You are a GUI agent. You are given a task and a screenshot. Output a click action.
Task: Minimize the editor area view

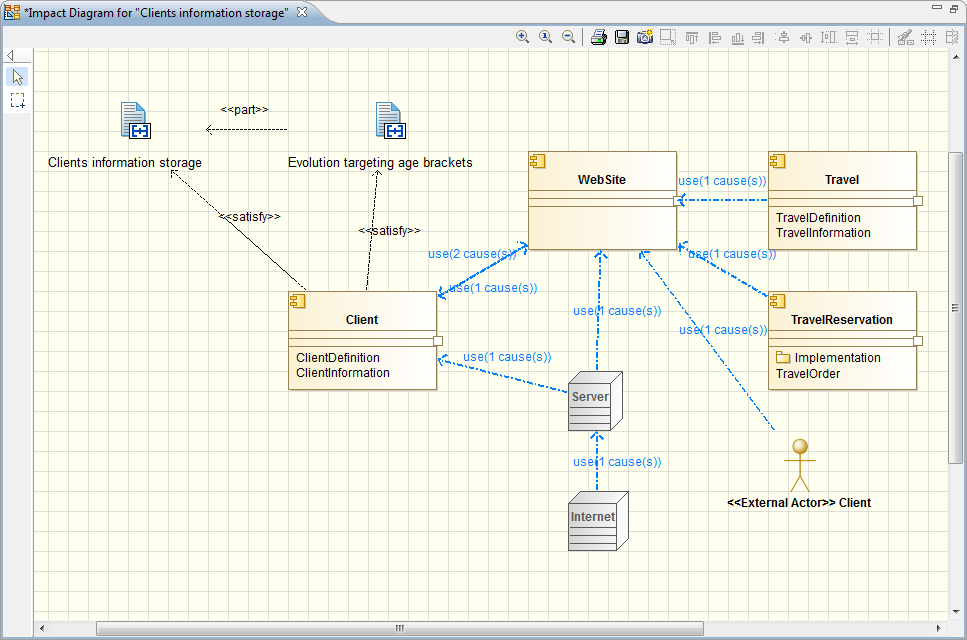(x=937, y=7)
